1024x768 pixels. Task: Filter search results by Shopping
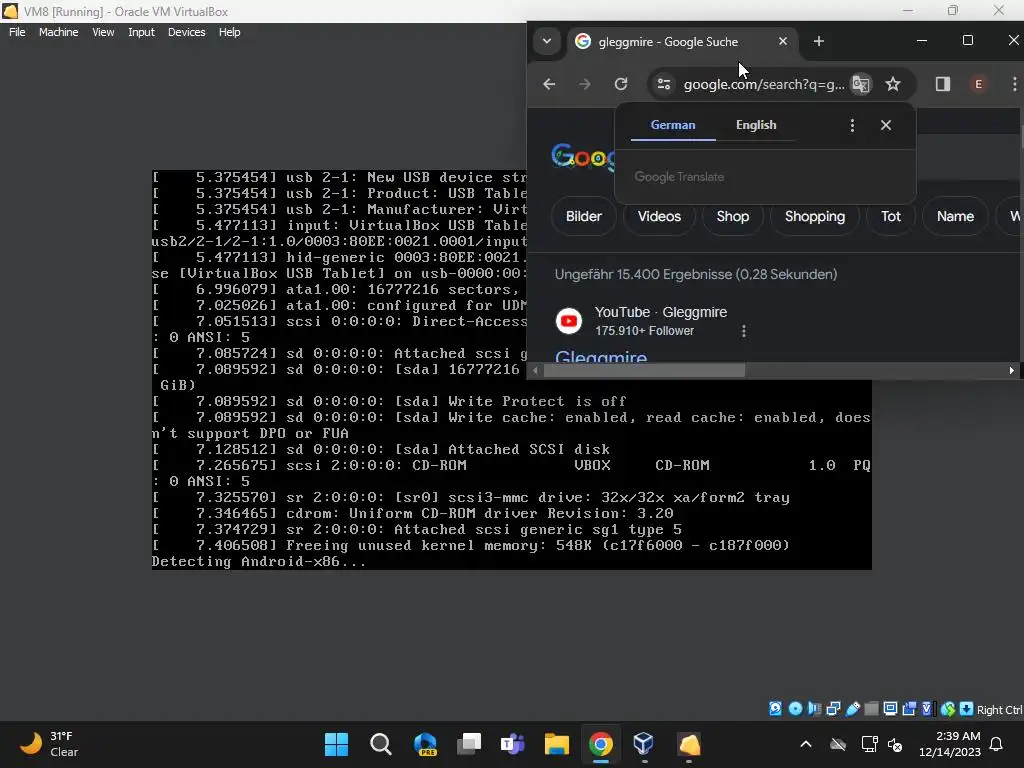pyautogui.click(x=814, y=216)
